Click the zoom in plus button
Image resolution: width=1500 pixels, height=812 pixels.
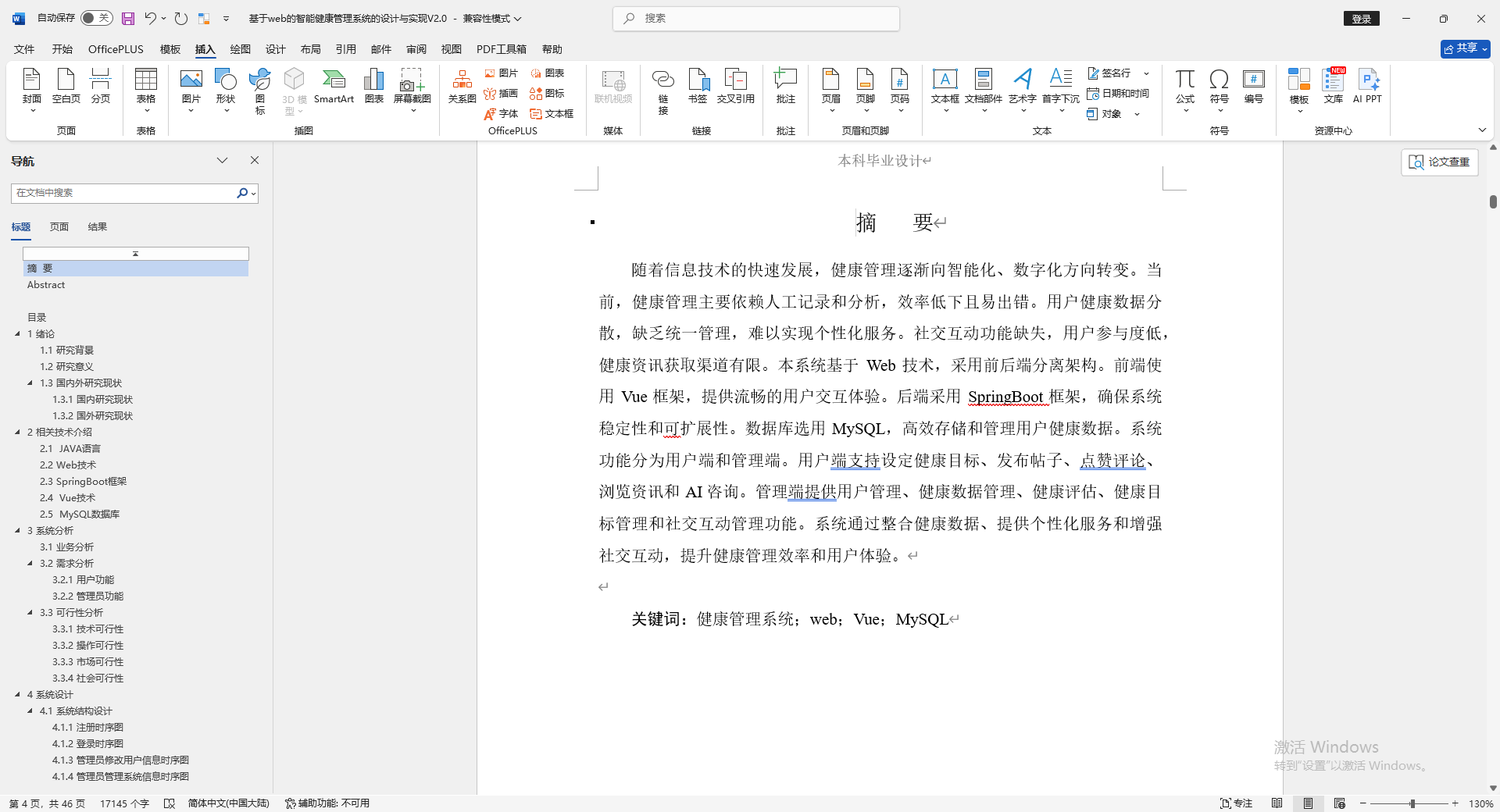tap(1455, 803)
